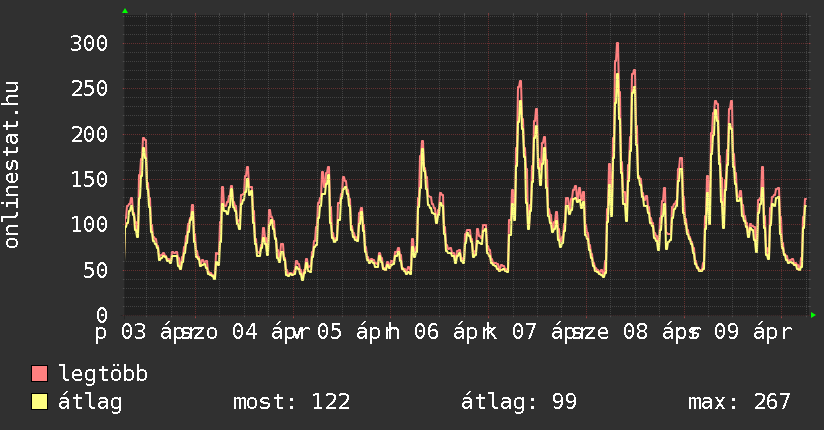The image size is (824, 430).
Task: Click the red legtöbb legend swatch
Action: [40, 375]
